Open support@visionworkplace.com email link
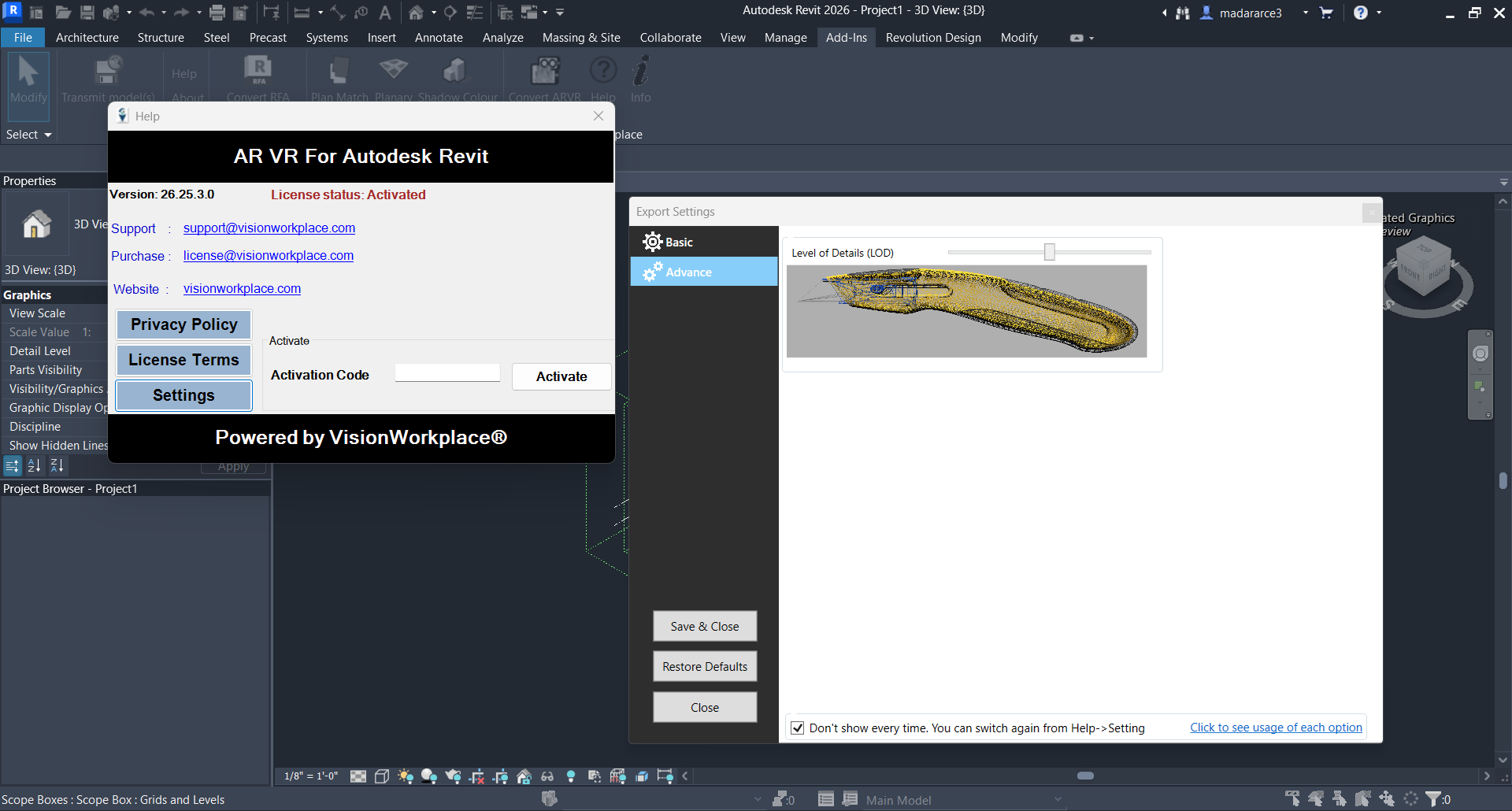 click(269, 228)
